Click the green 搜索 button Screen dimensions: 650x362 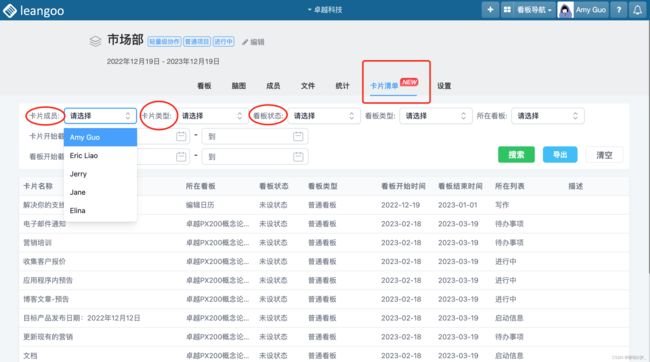click(x=516, y=155)
